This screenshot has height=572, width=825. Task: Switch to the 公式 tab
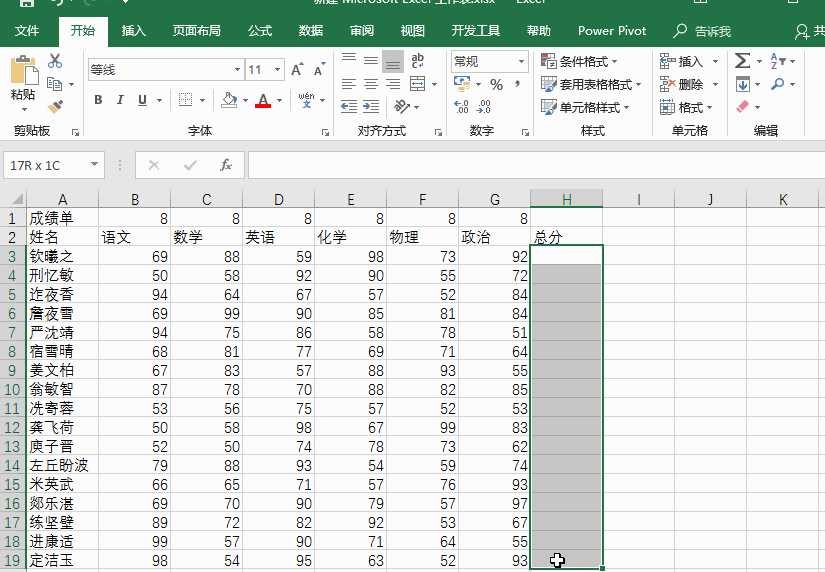pyautogui.click(x=260, y=31)
